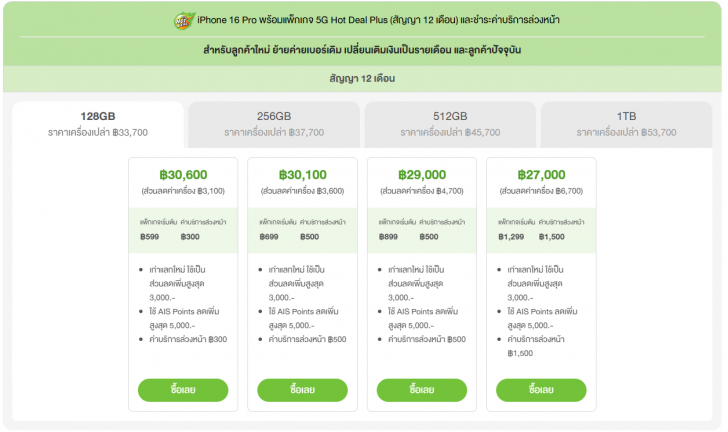Click the ฿30,600 price heading
Screen dimensions: 728x432
coord(183,174)
